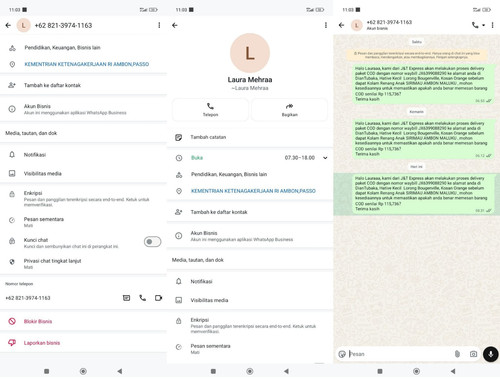Tap Pendidikan, Keuangan, Bisnis lain in middle screen
The image size is (500, 379).
tap(229, 174)
